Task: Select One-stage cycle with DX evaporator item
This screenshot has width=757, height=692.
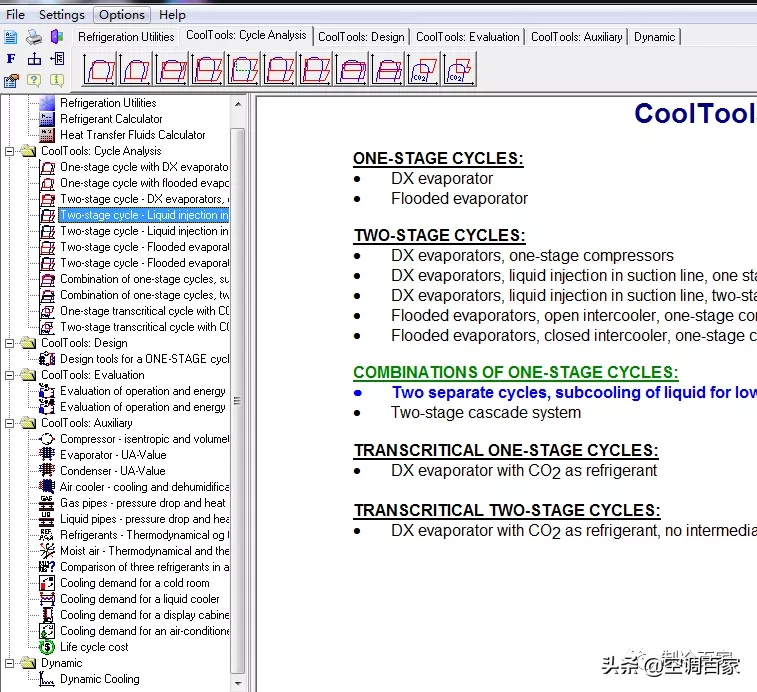Action: pyautogui.click(x=144, y=167)
